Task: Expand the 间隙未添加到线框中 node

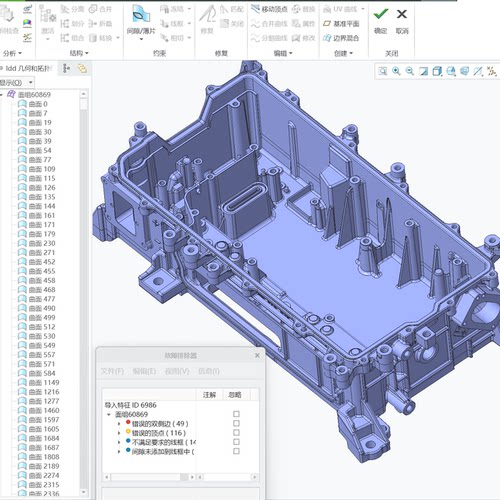Action: click(x=119, y=452)
